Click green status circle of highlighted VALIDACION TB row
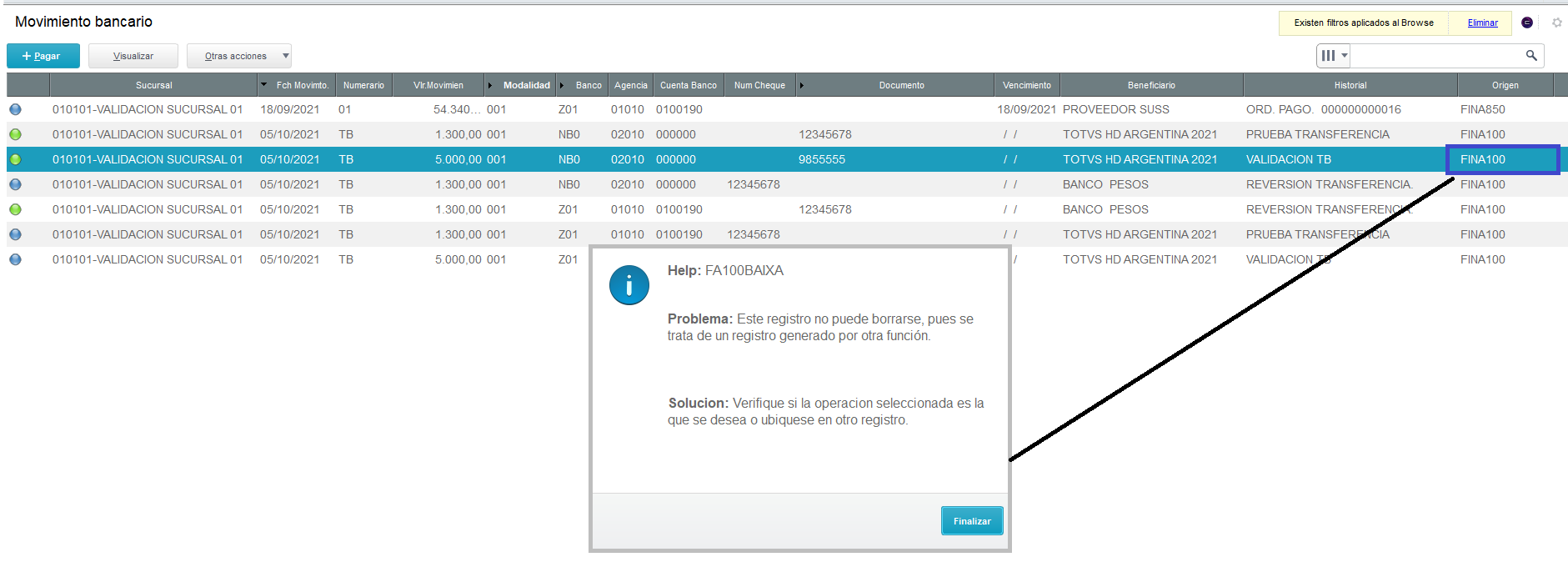 point(15,159)
